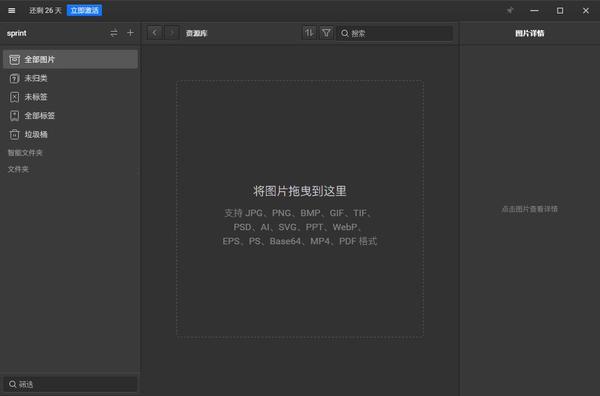This screenshot has height=396, width=600.
Task: Click the filter magnifier icon at bottom
Action: pos(13,384)
